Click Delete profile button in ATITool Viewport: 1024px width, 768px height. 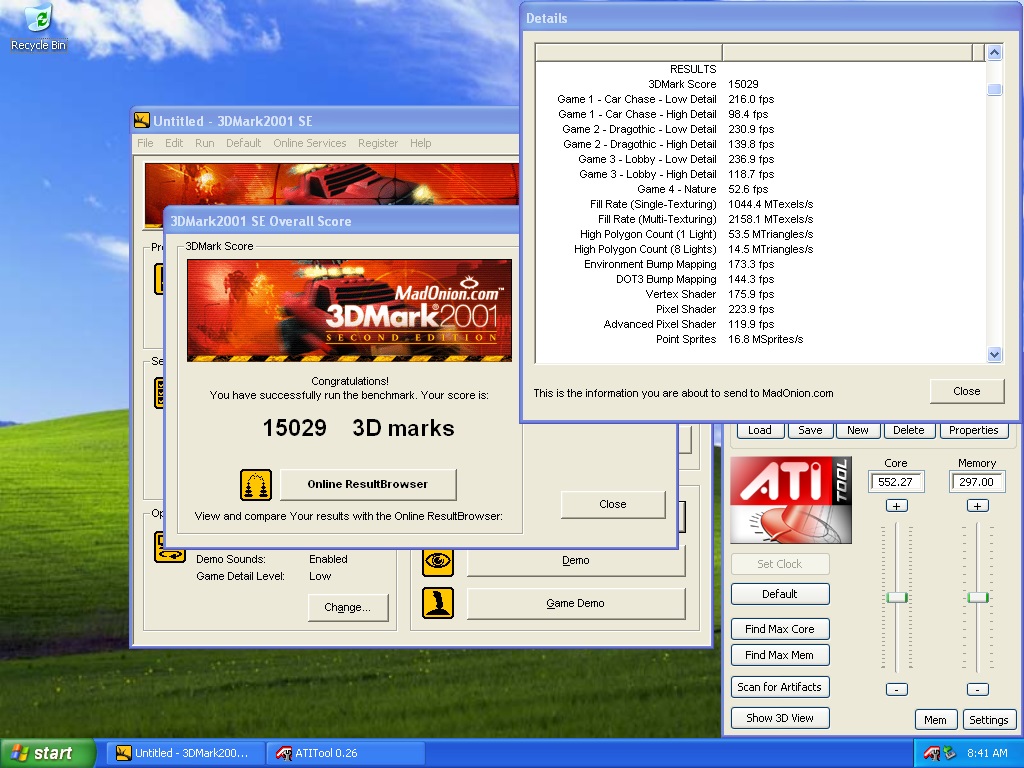(x=908, y=430)
